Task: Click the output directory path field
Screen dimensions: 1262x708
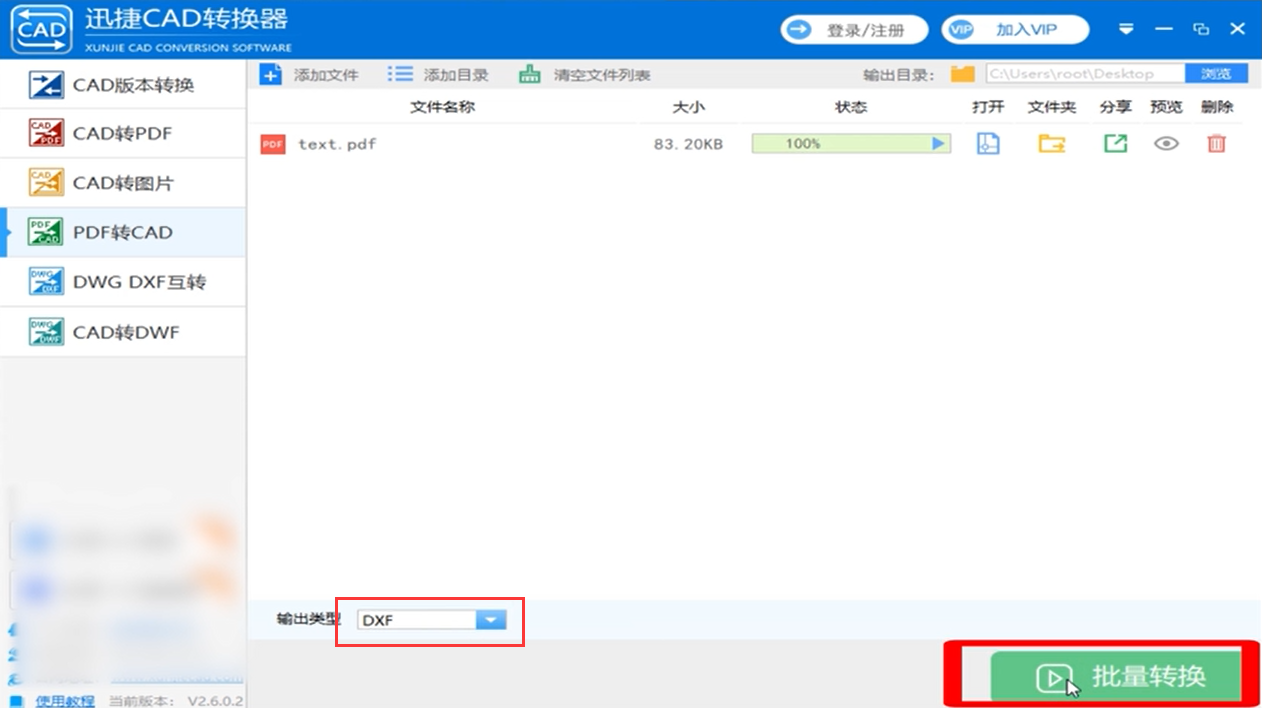Action: (1085, 73)
